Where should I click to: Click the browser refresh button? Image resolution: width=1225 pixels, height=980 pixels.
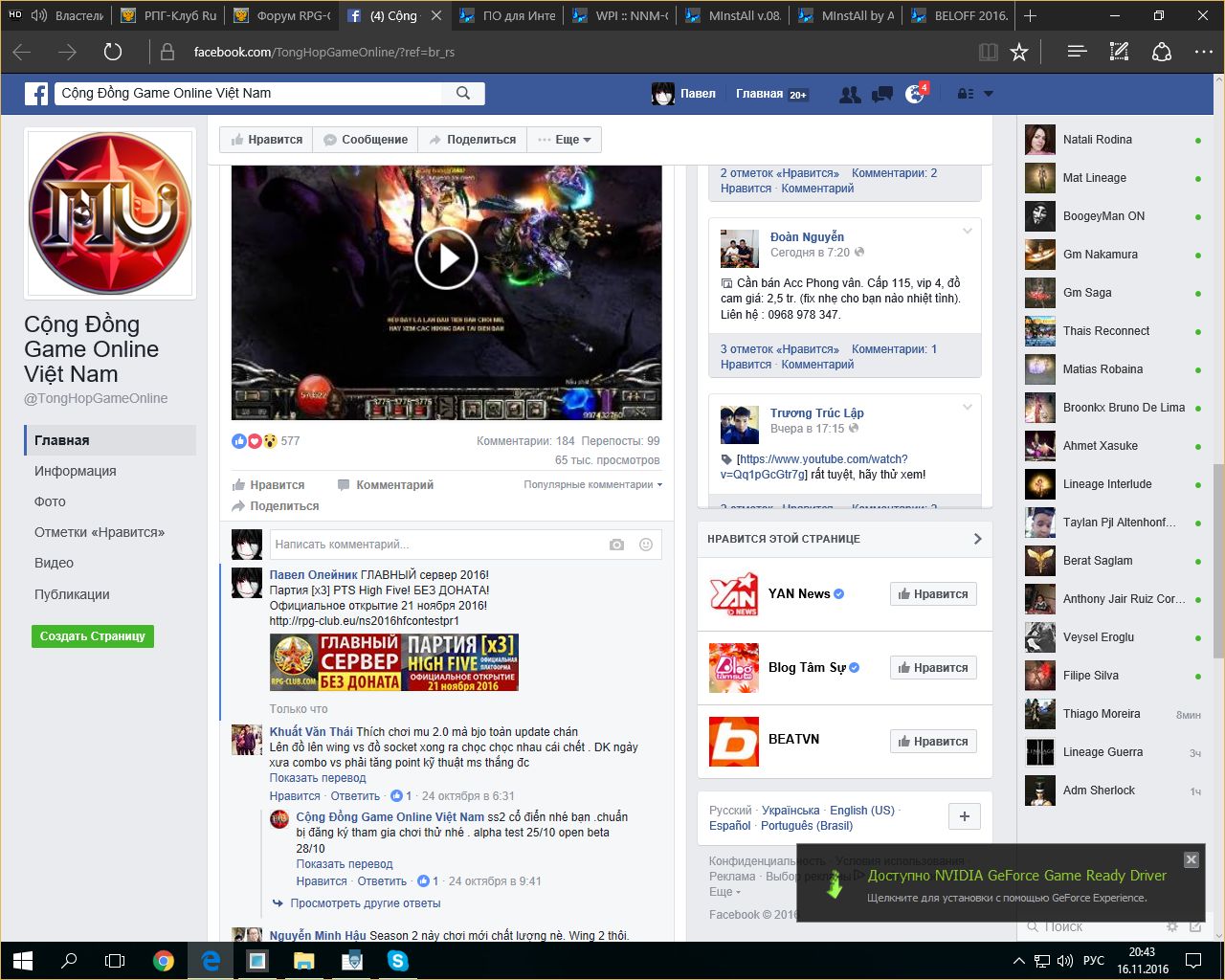[112, 52]
